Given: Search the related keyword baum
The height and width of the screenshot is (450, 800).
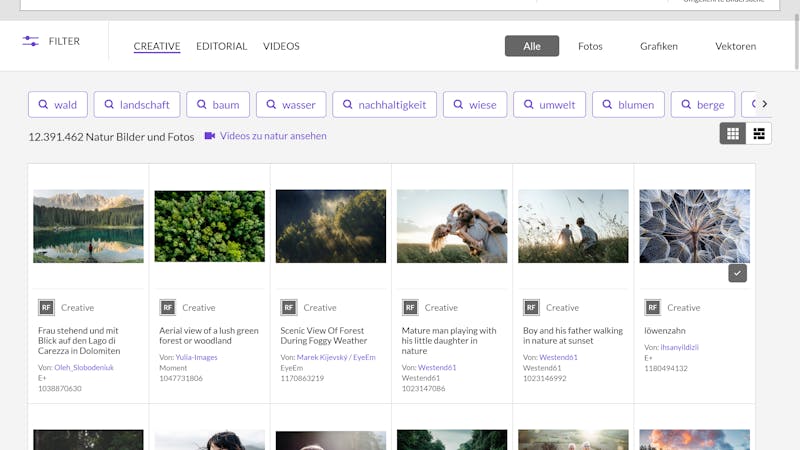Looking at the screenshot, I should (218, 105).
